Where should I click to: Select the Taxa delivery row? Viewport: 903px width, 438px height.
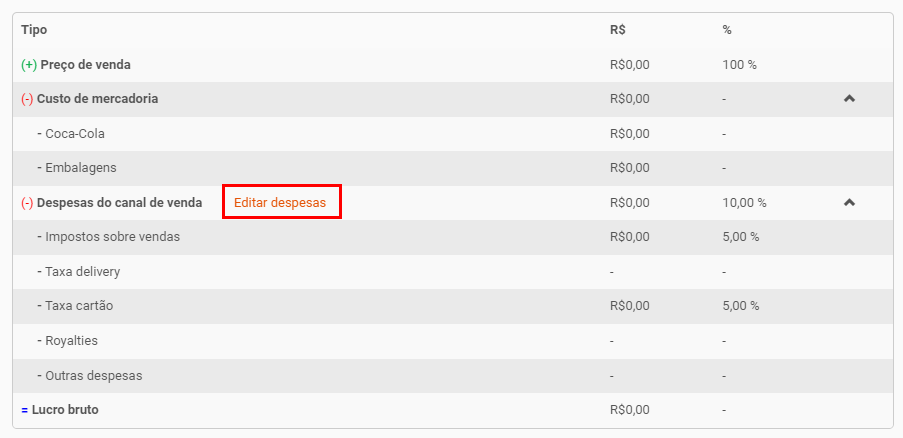click(x=453, y=272)
